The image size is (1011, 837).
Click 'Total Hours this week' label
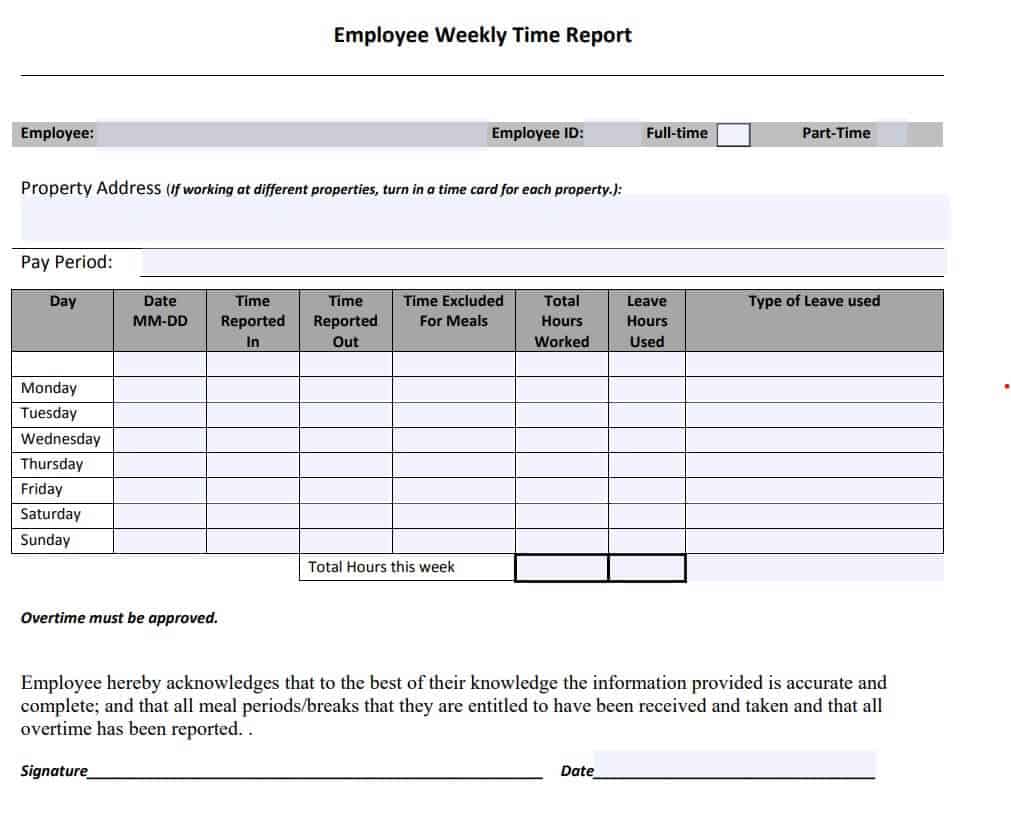pyautogui.click(x=381, y=567)
